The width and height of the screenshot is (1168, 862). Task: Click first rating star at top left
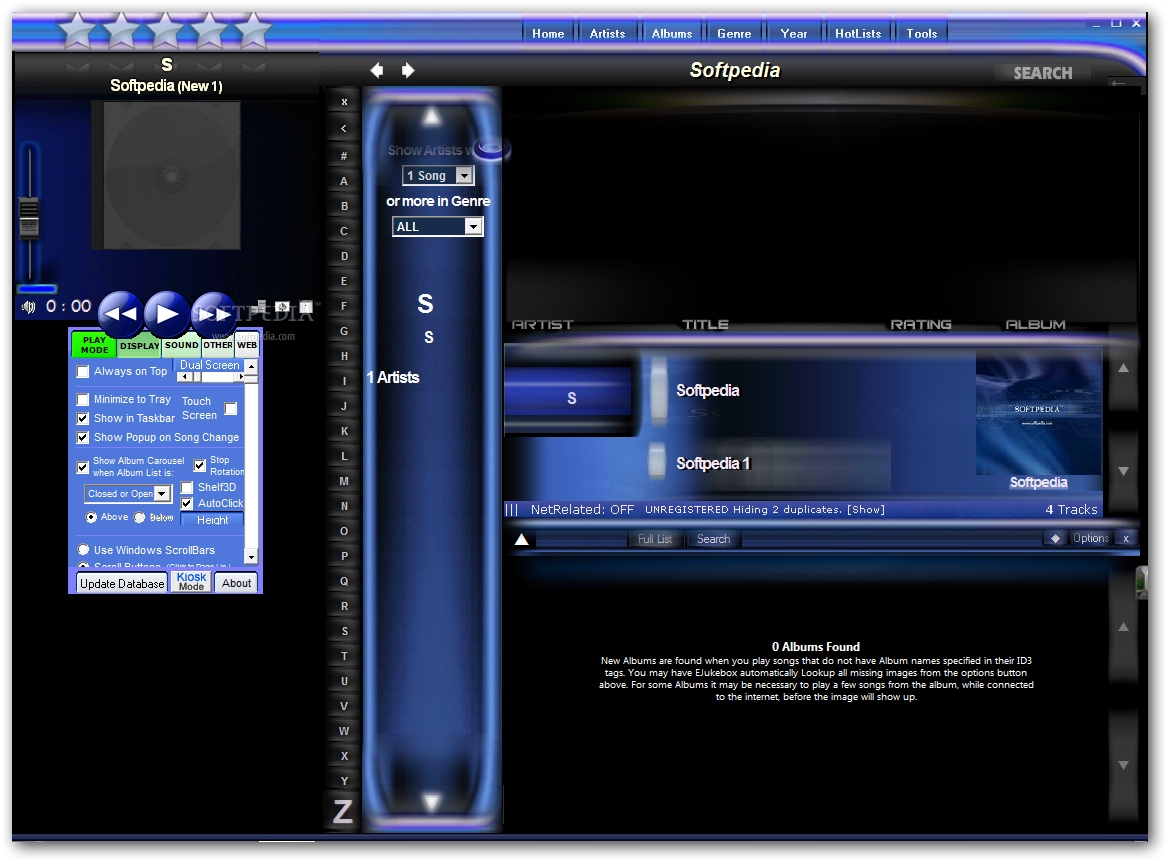click(x=77, y=30)
